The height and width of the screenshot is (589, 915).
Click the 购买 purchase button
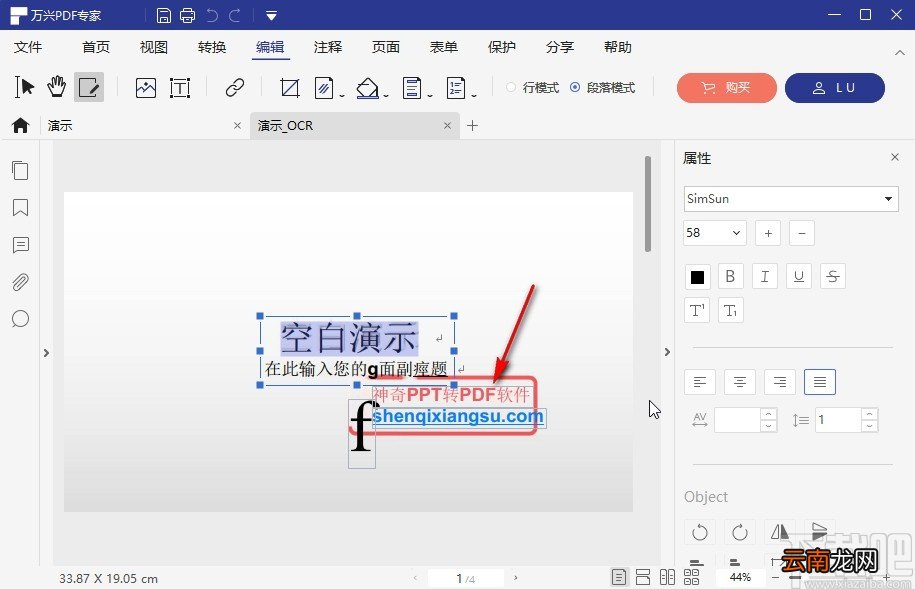click(727, 88)
